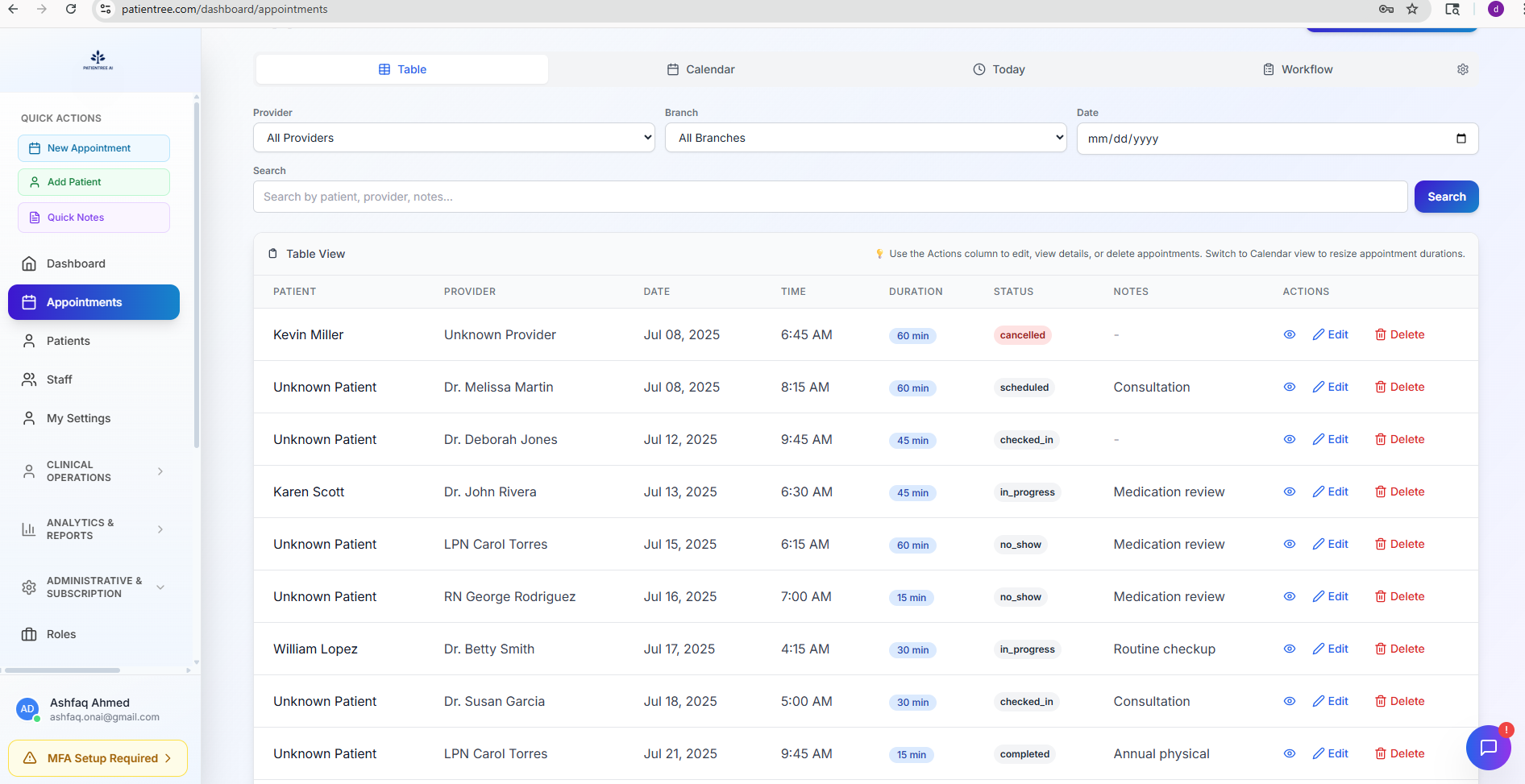Open the All Branches dropdown
The width and height of the screenshot is (1525, 784).
[866, 137]
